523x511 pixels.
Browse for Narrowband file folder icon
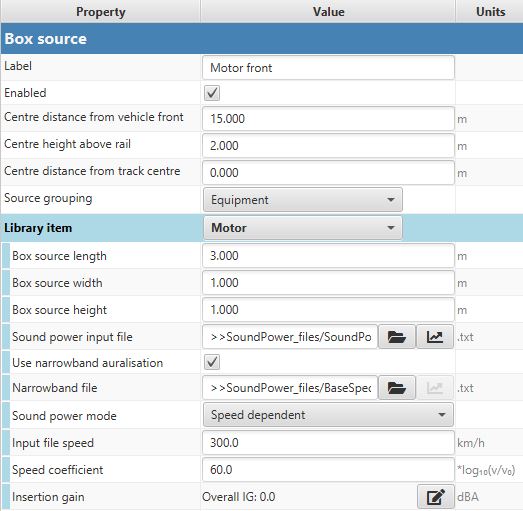pos(397,388)
